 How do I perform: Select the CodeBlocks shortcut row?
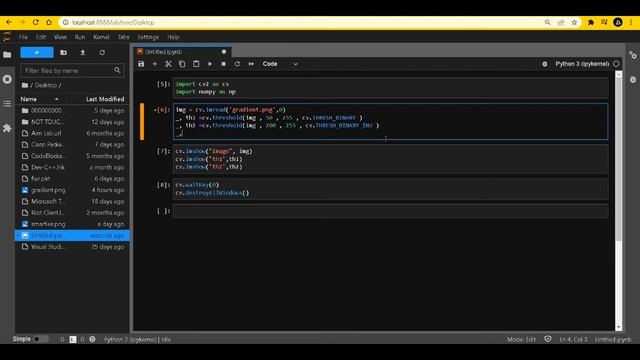72,156
